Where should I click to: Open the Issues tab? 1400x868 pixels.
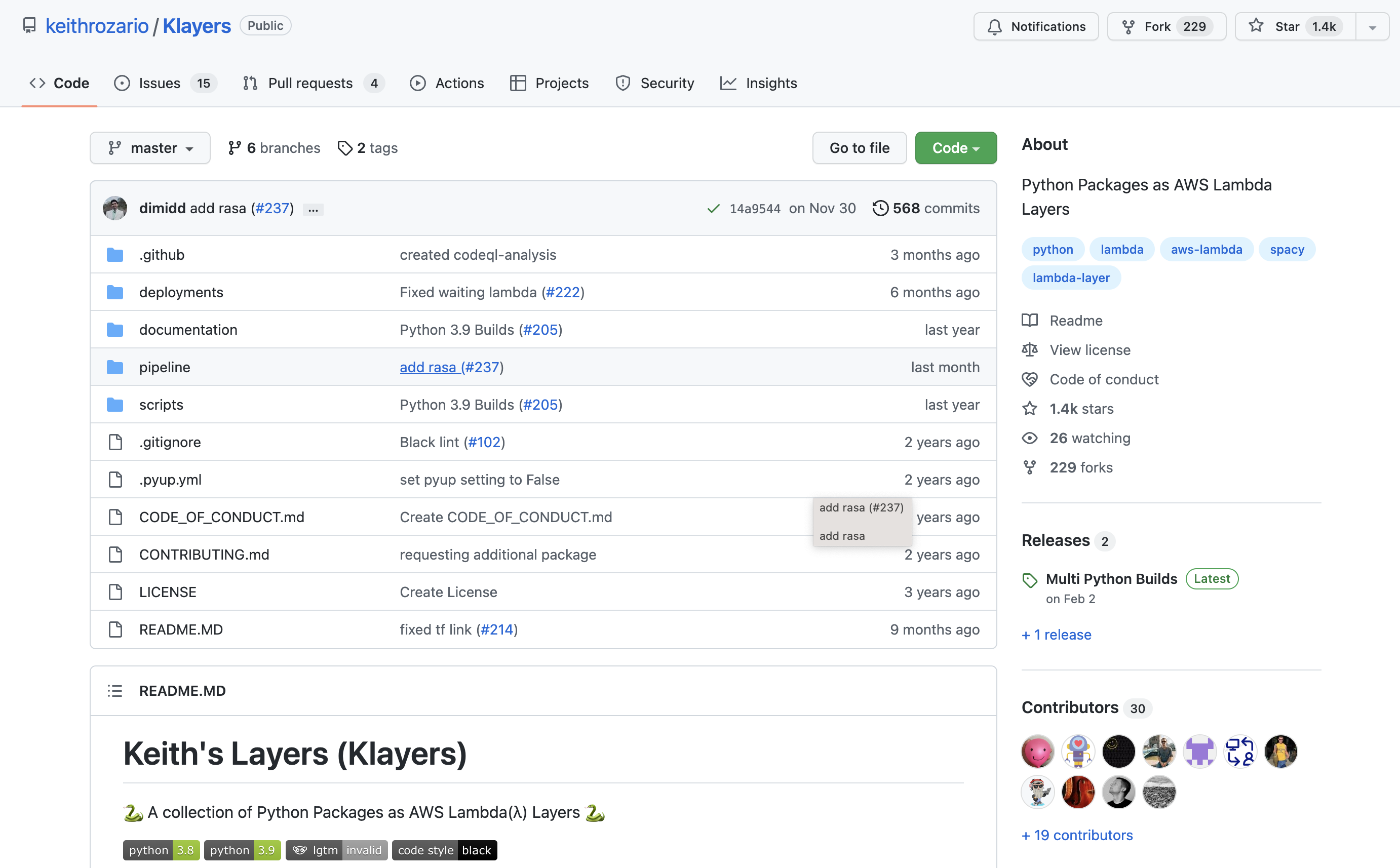(x=165, y=83)
